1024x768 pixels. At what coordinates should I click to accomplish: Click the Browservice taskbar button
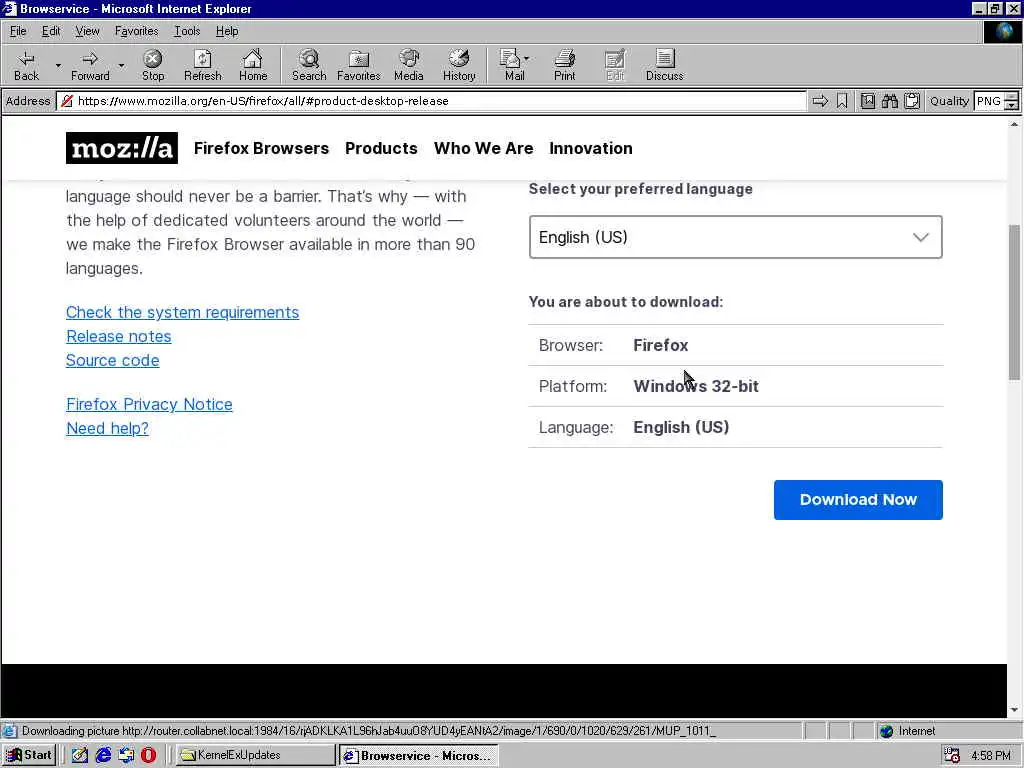(419, 755)
